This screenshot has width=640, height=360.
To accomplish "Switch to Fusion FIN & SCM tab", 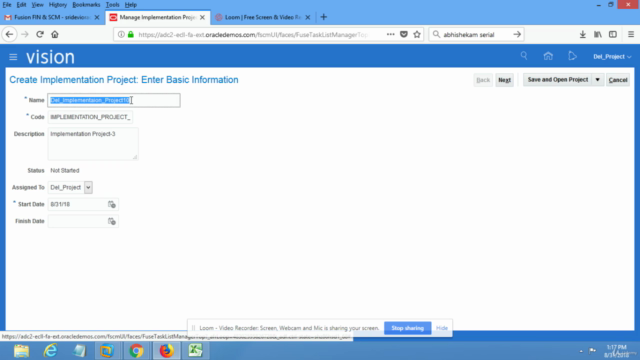I will (x=52, y=17).
